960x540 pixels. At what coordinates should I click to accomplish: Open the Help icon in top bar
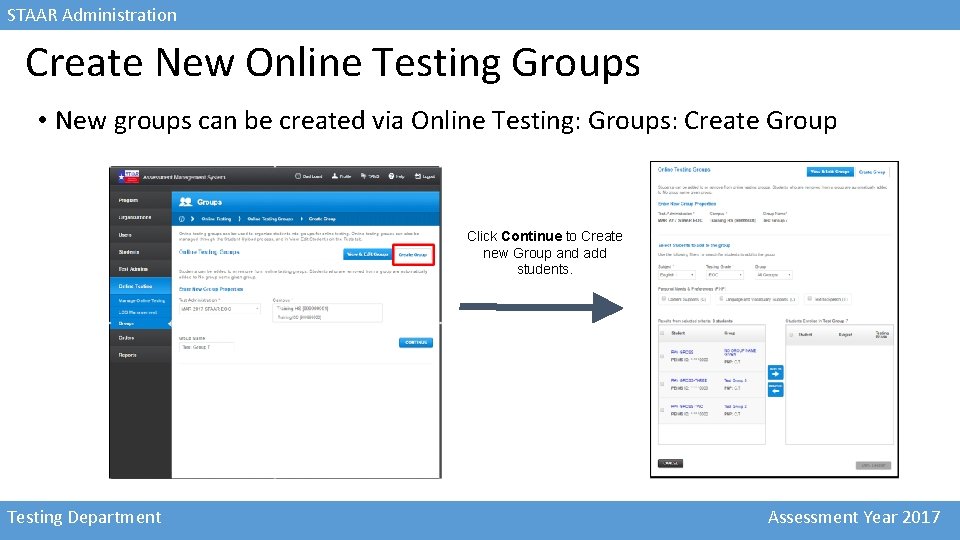[x=391, y=176]
